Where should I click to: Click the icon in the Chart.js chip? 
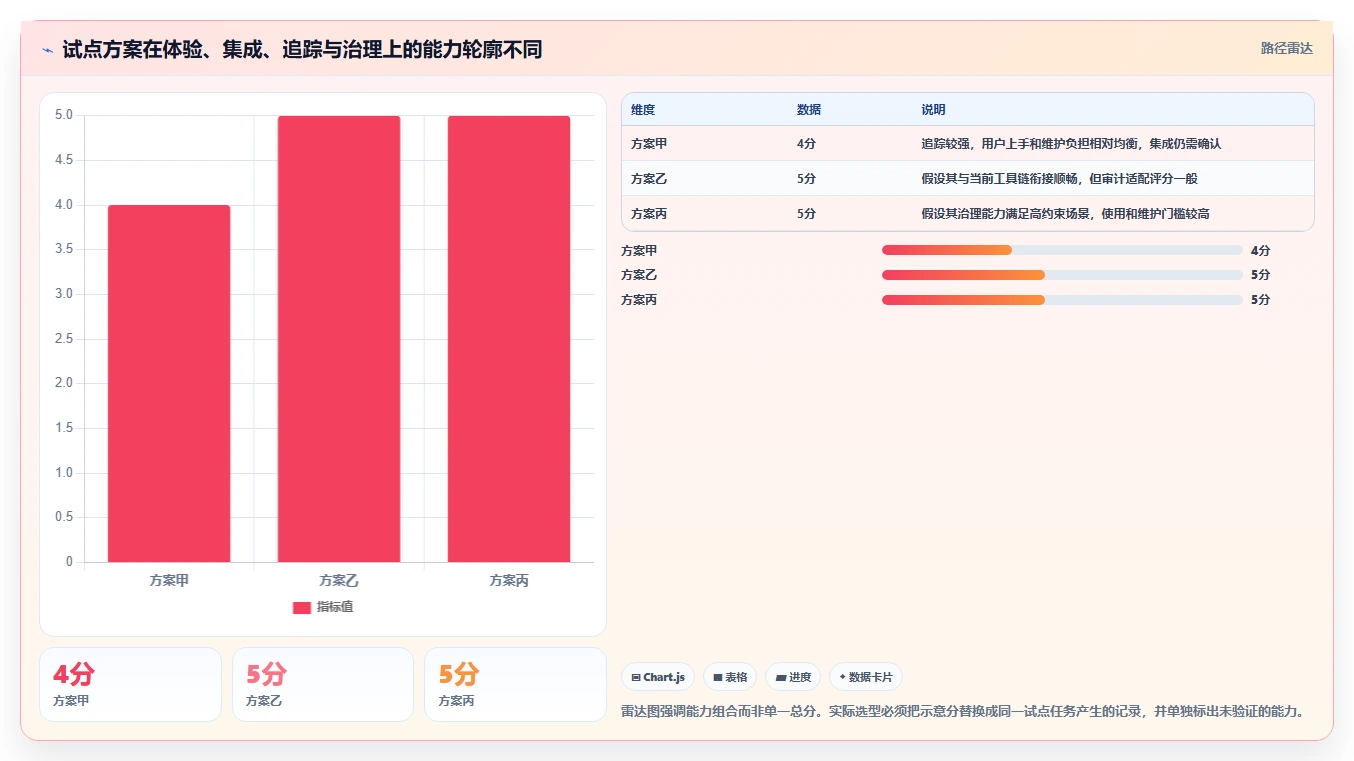click(x=636, y=677)
